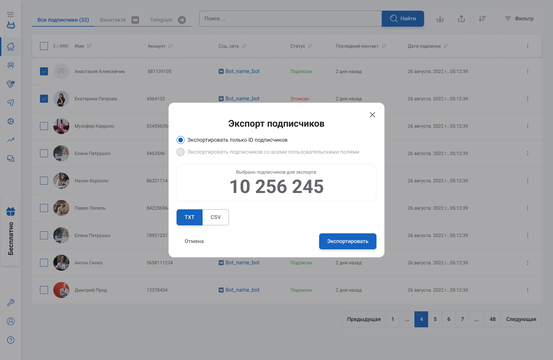Screen dimensions: 553x360
Task: Open row menu for Анастасия Алексейчик
Action: point(528,71)
